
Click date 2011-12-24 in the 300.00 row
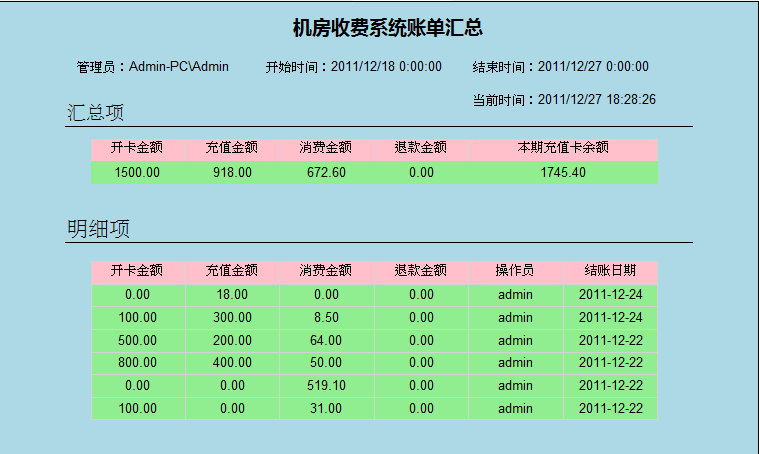[610, 318]
